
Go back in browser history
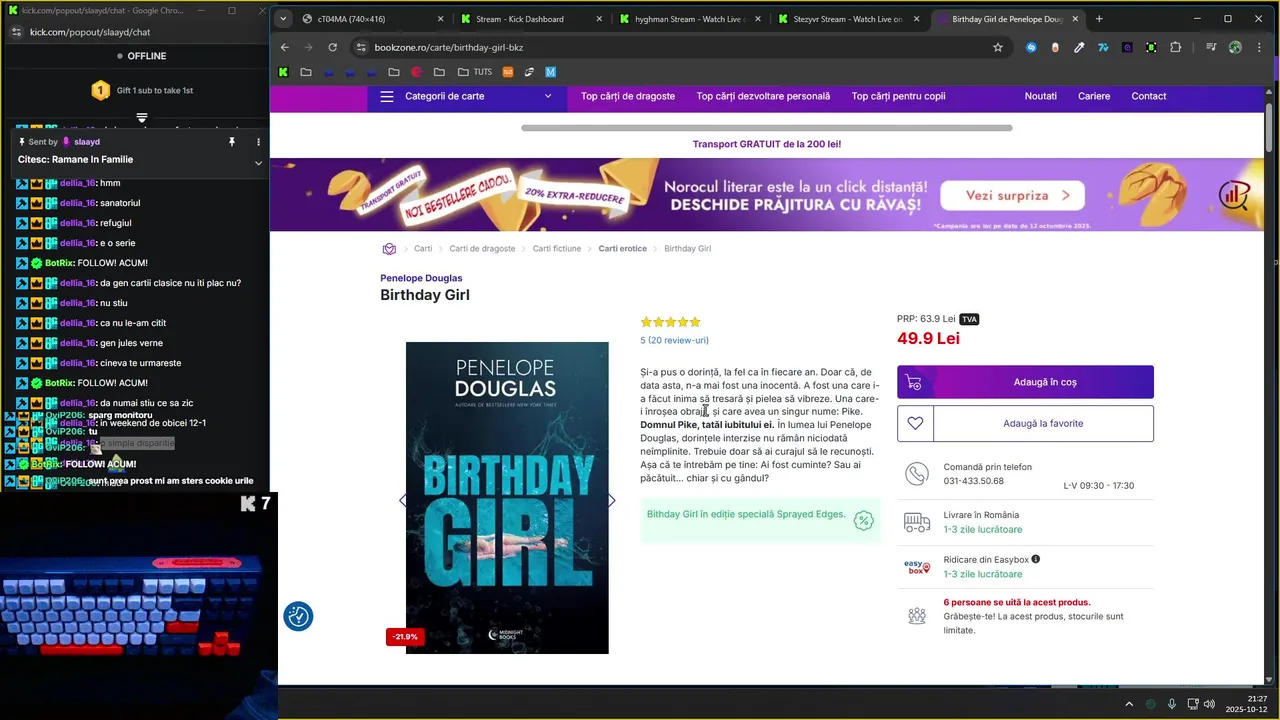[x=285, y=47]
